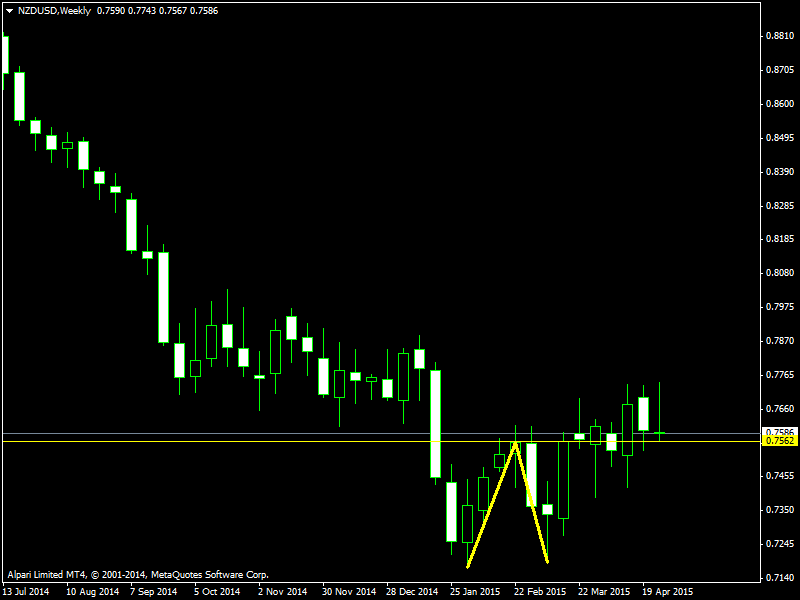Click the 0.8600 price axis label
This screenshot has height=600, width=800.
click(780, 104)
